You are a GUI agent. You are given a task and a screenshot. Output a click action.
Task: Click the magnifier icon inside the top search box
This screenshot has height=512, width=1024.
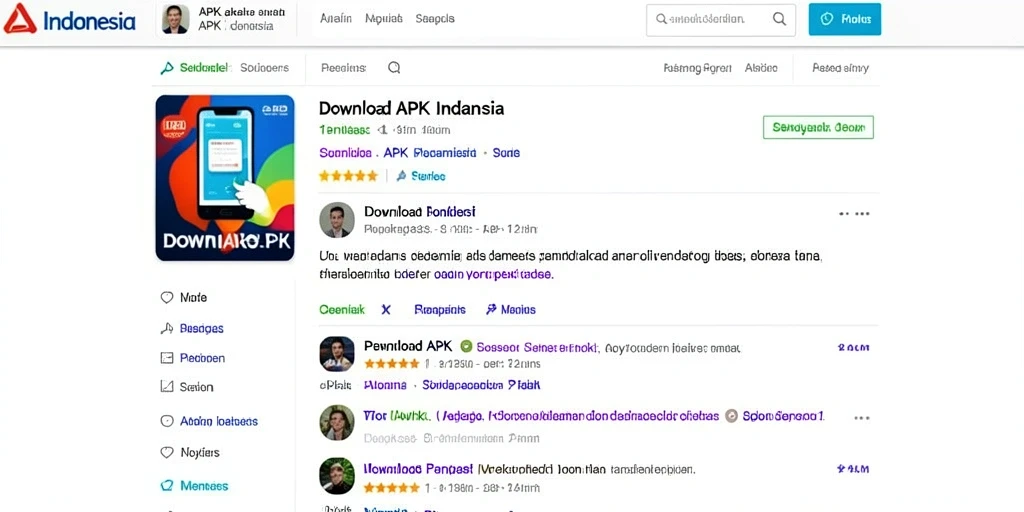click(x=779, y=19)
